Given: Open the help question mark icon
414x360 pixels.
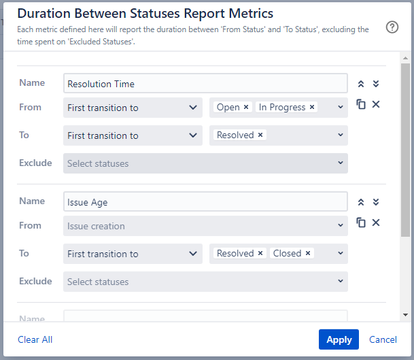Looking at the screenshot, I should [392, 27].
